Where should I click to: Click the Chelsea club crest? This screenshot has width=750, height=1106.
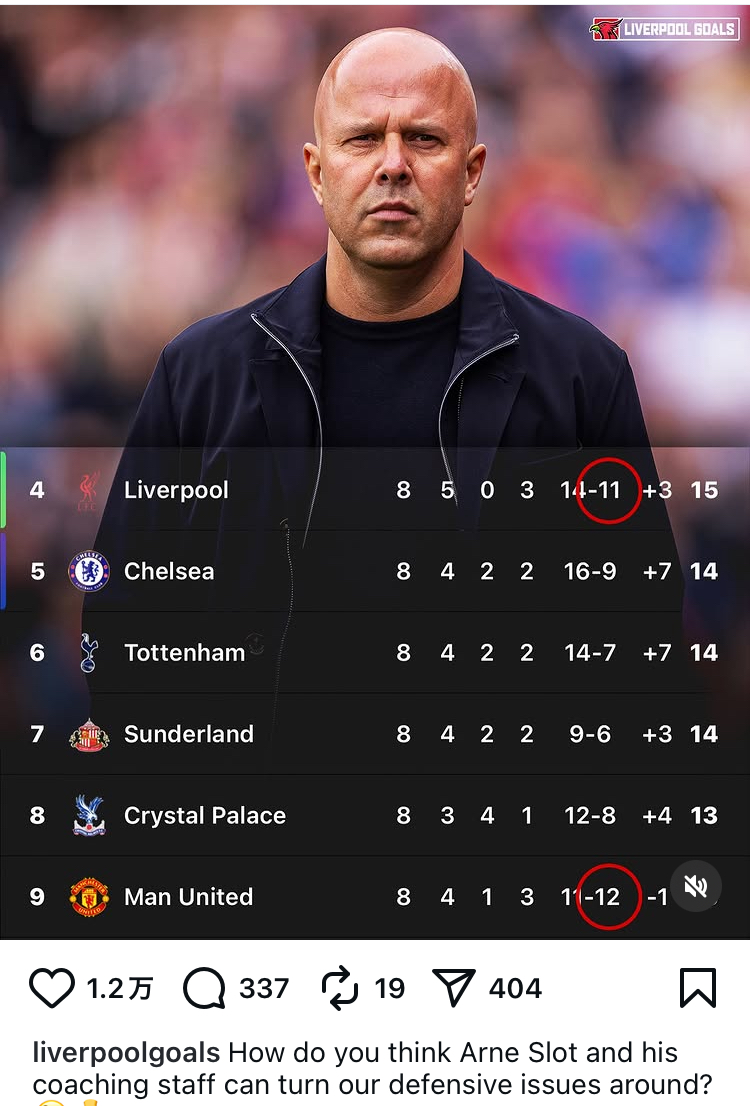[89, 572]
